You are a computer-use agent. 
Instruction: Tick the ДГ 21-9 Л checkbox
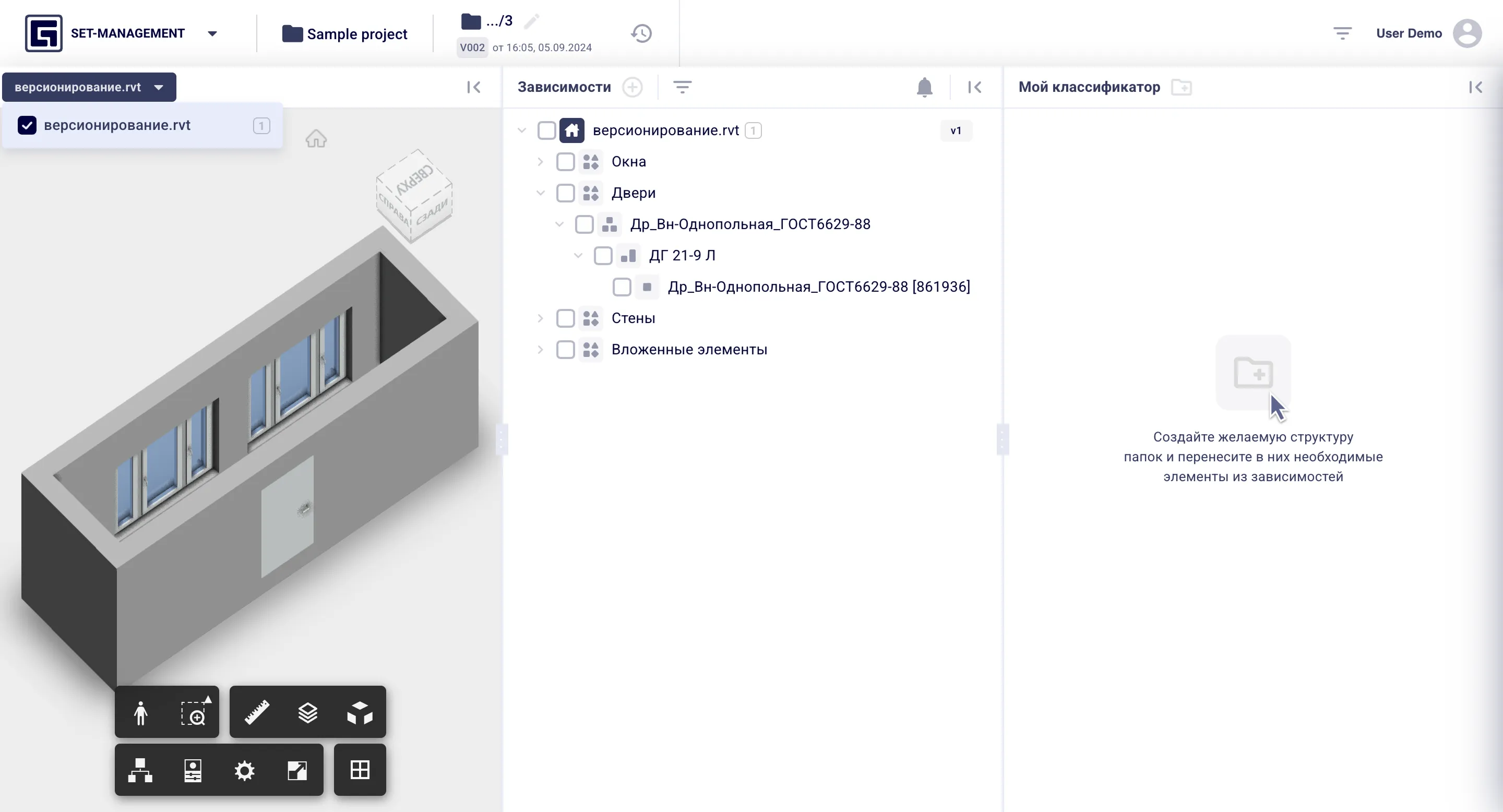603,256
